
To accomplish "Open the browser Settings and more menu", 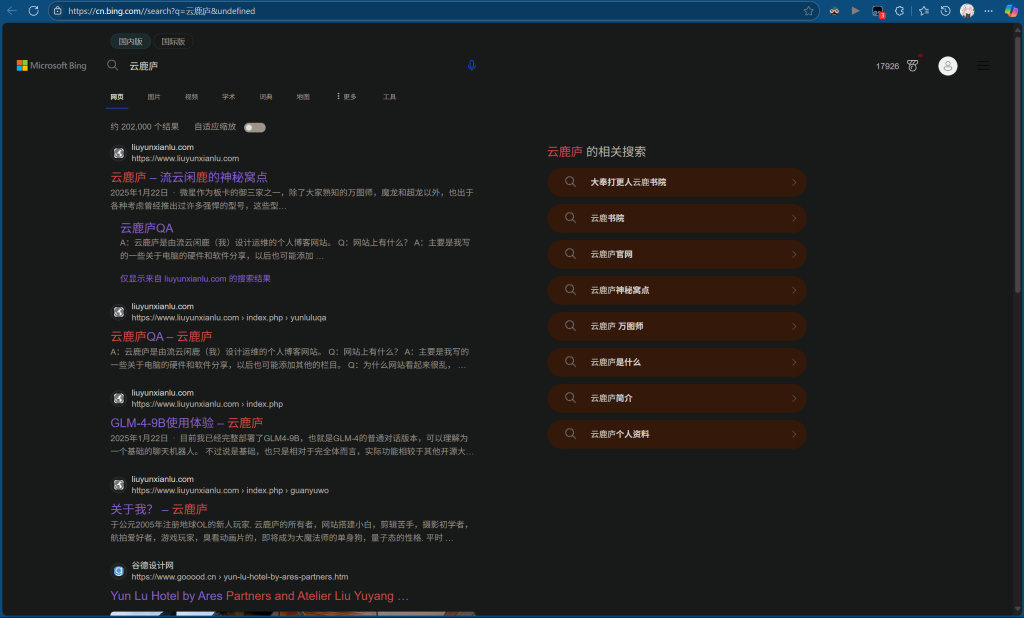I will click(x=988, y=10).
